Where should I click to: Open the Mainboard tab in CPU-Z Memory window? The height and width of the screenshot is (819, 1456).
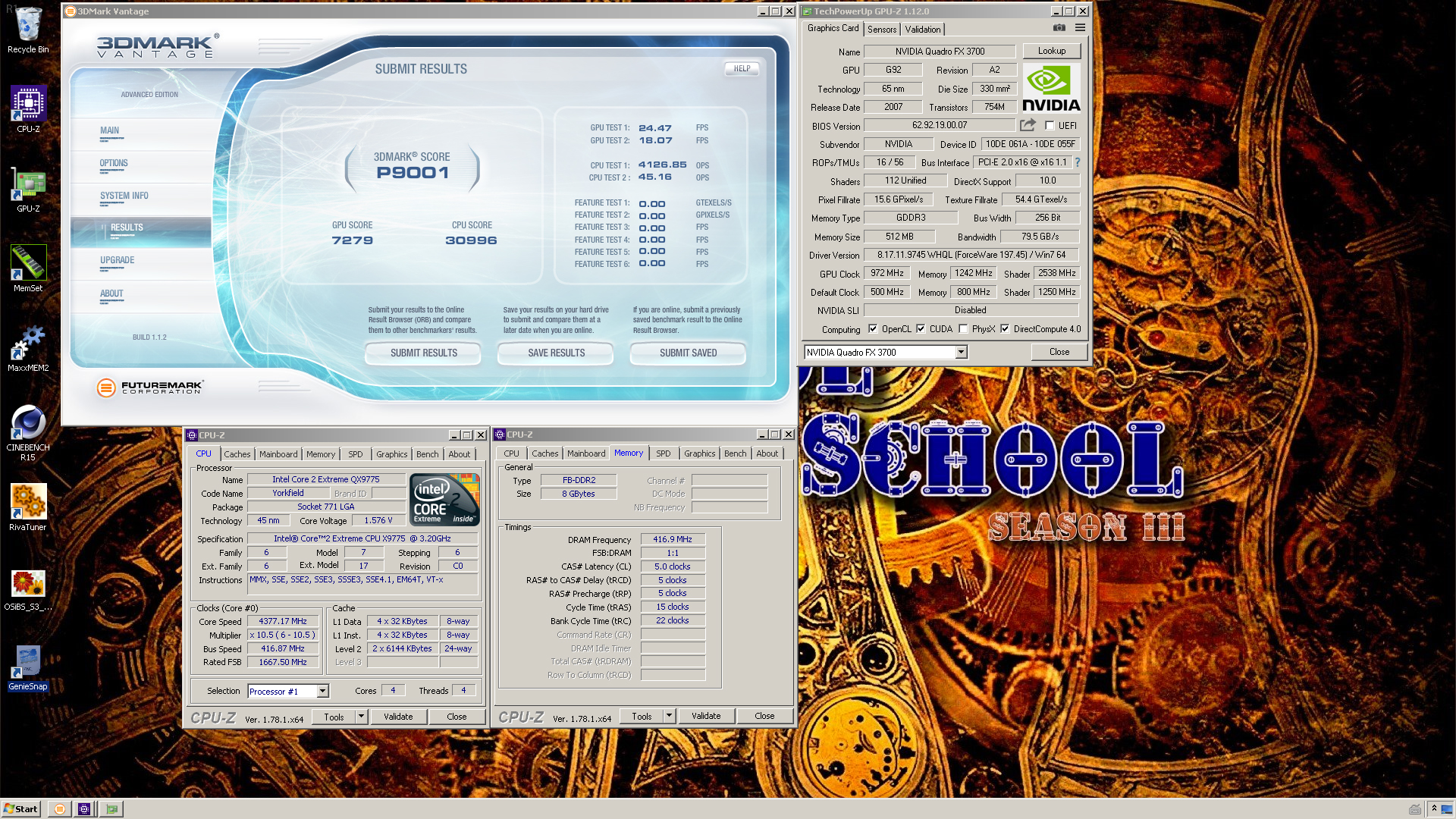click(x=586, y=453)
